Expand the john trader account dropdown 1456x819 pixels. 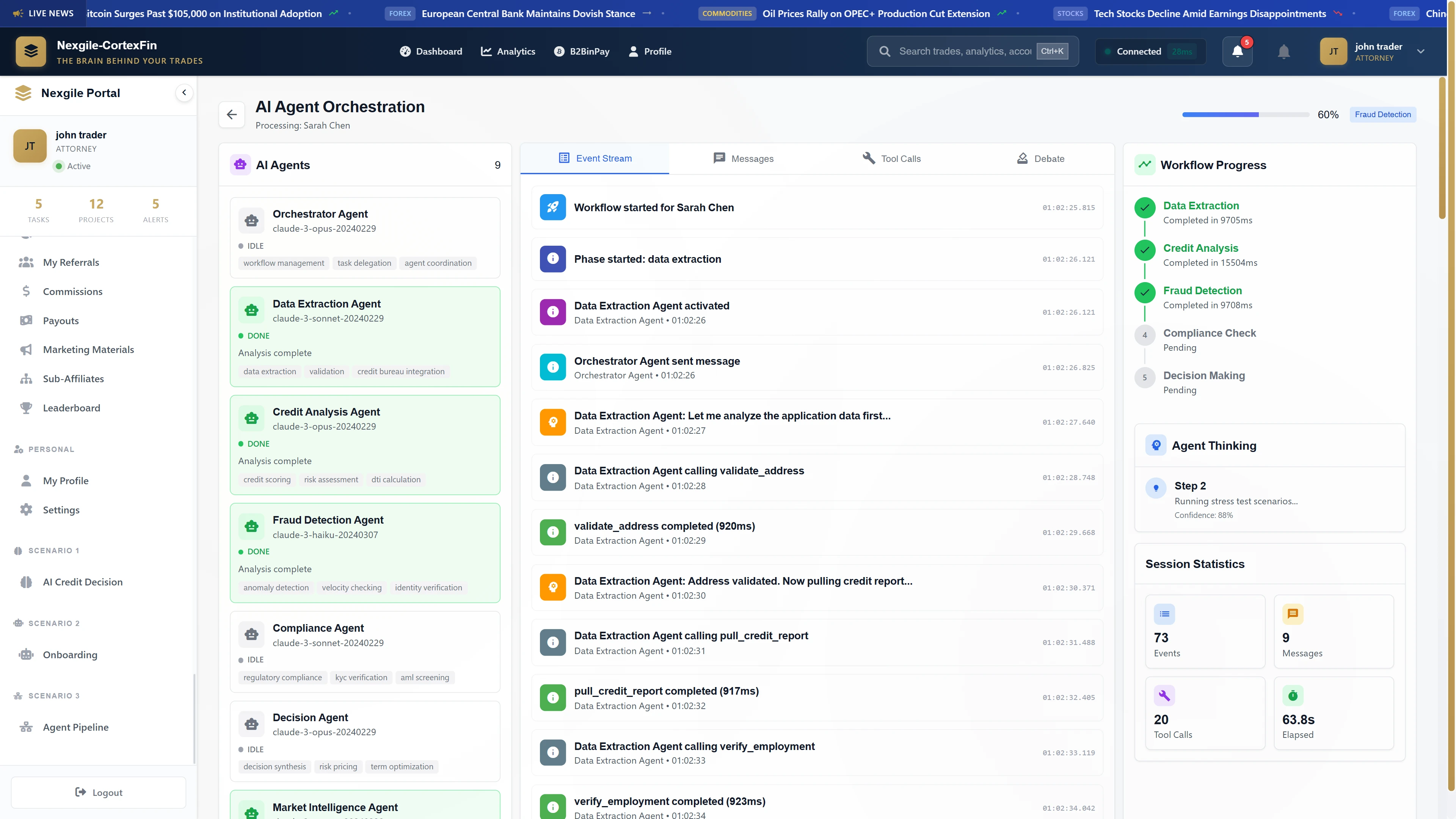coord(1421,52)
